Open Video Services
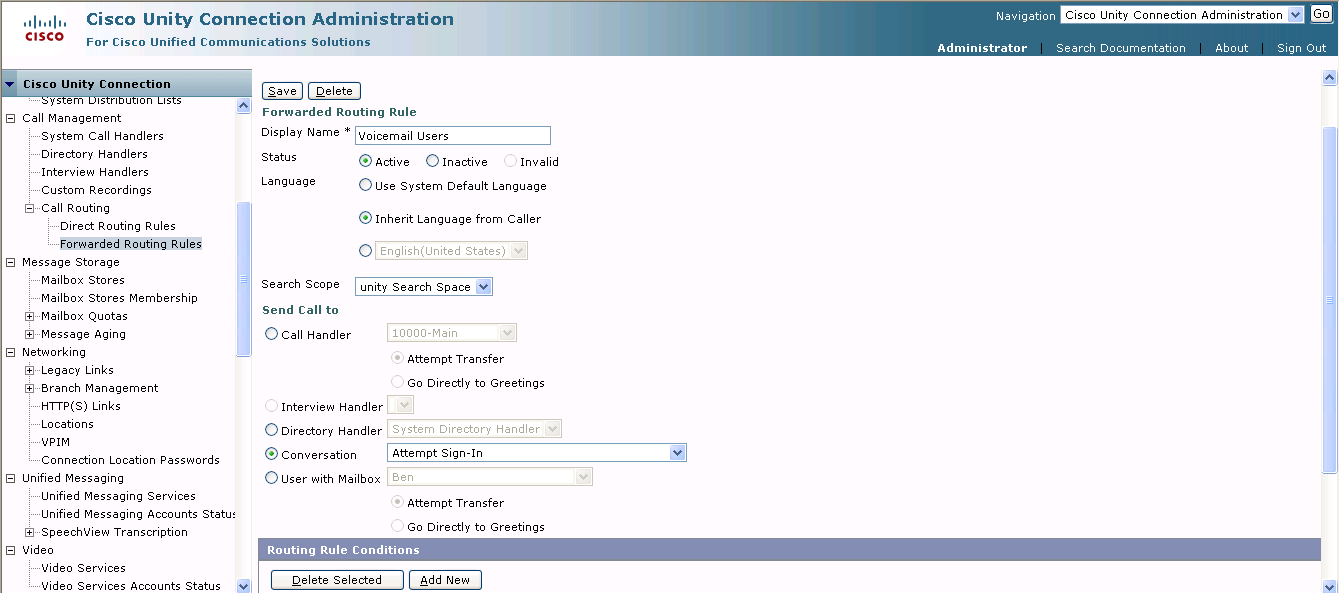 83,568
